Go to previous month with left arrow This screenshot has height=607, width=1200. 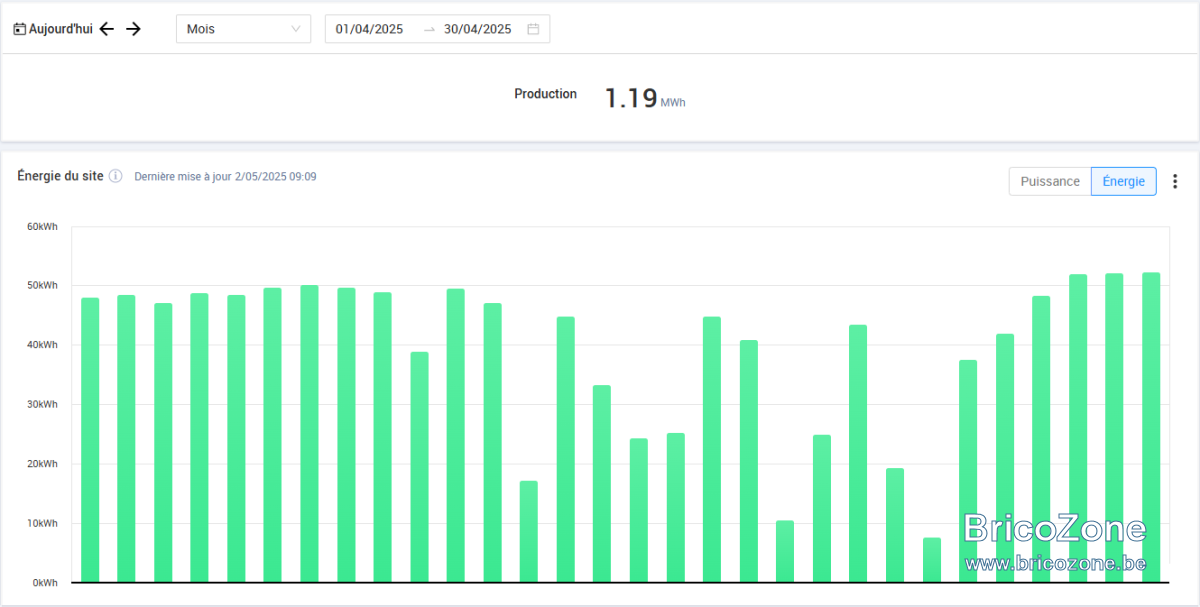[x=107, y=29]
